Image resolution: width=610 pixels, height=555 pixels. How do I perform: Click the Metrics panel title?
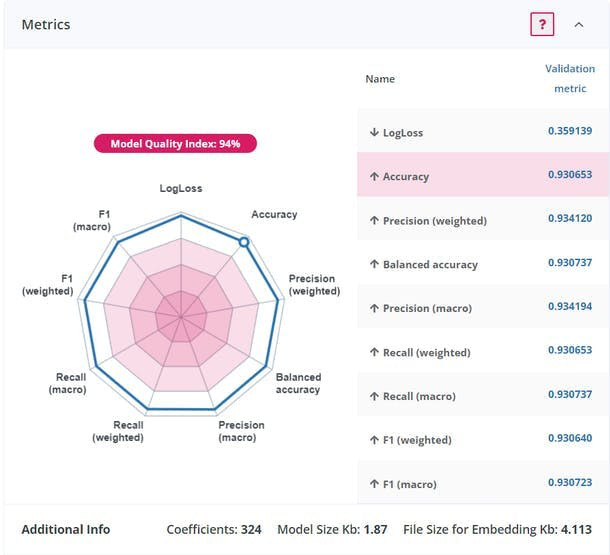(x=46, y=25)
